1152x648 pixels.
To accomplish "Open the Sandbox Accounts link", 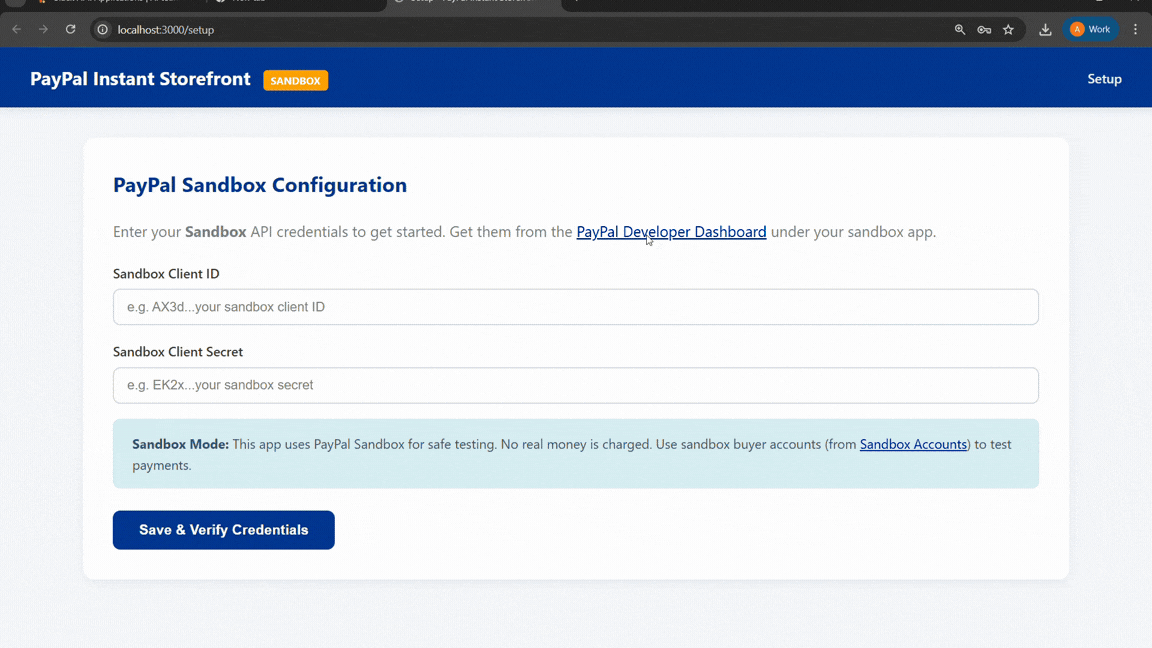I will pyautogui.click(x=913, y=444).
